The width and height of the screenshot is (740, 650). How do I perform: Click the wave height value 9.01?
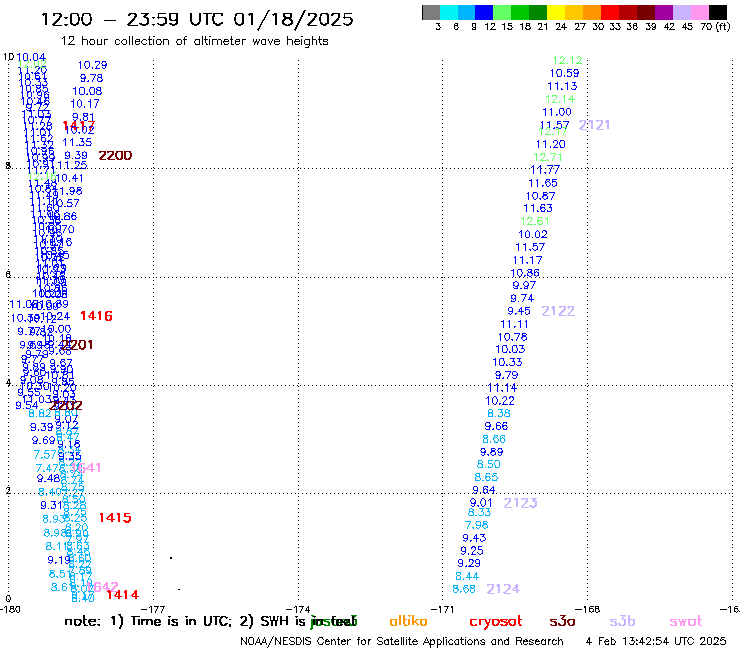click(x=481, y=503)
